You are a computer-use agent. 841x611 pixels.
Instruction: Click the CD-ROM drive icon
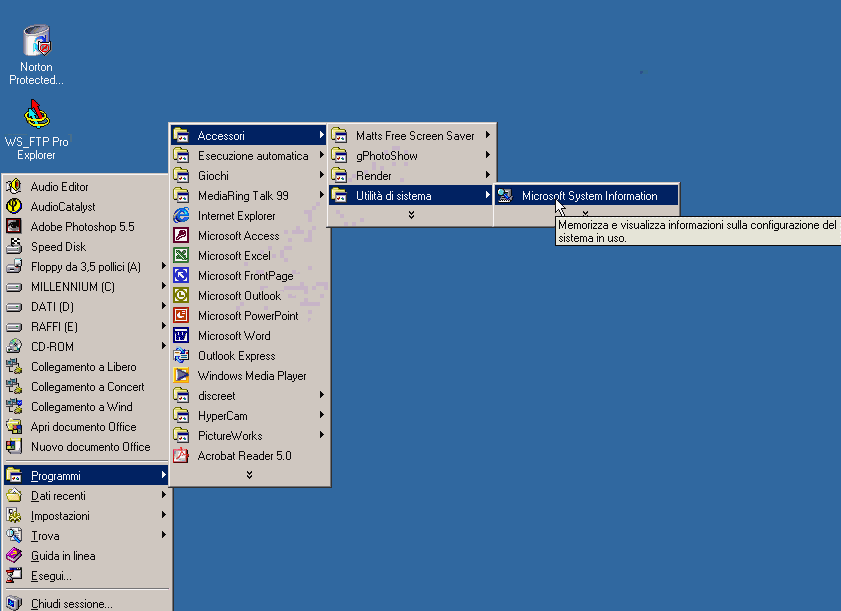(x=14, y=347)
